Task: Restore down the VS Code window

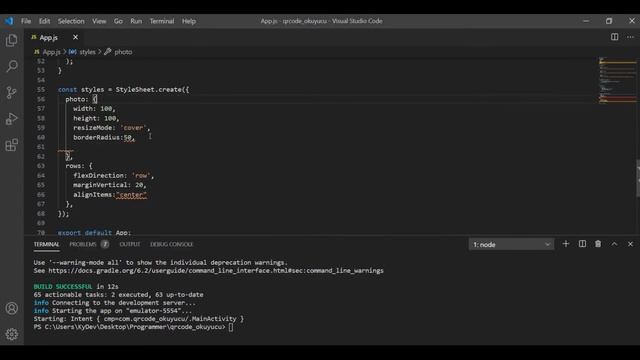Action: pos(609,21)
